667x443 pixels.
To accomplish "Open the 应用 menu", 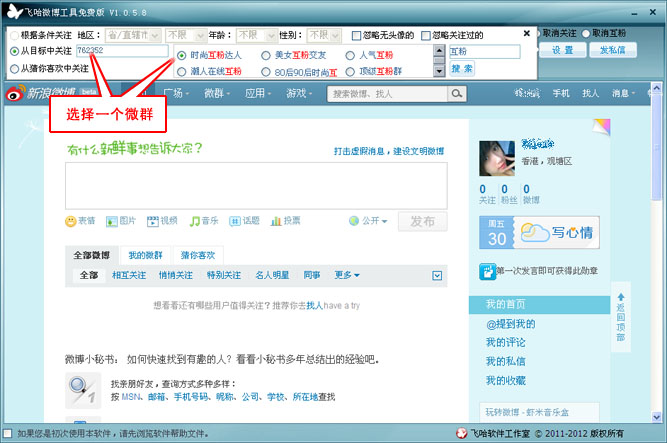I will [258, 93].
